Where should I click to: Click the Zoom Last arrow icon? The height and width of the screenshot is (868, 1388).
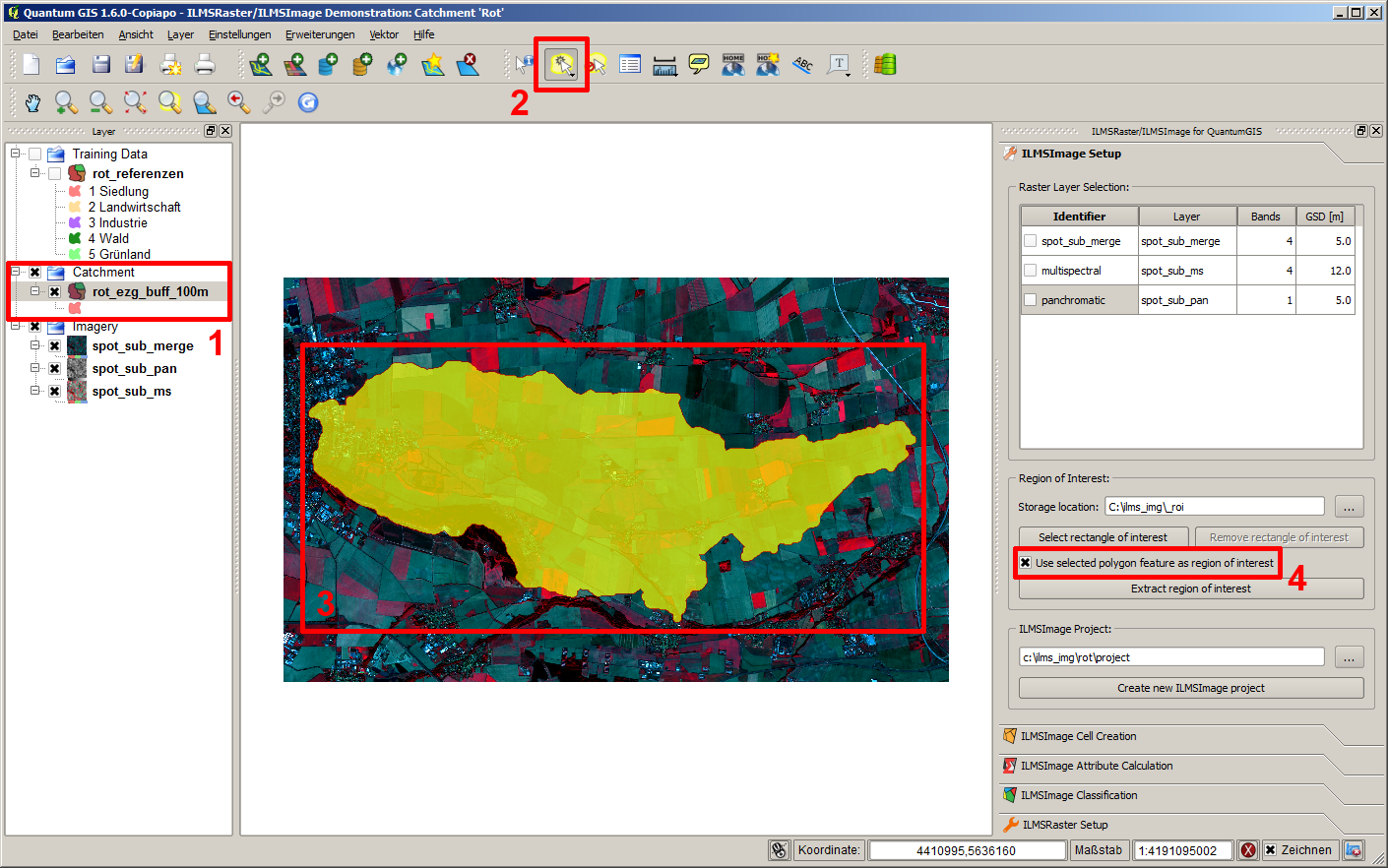238,102
